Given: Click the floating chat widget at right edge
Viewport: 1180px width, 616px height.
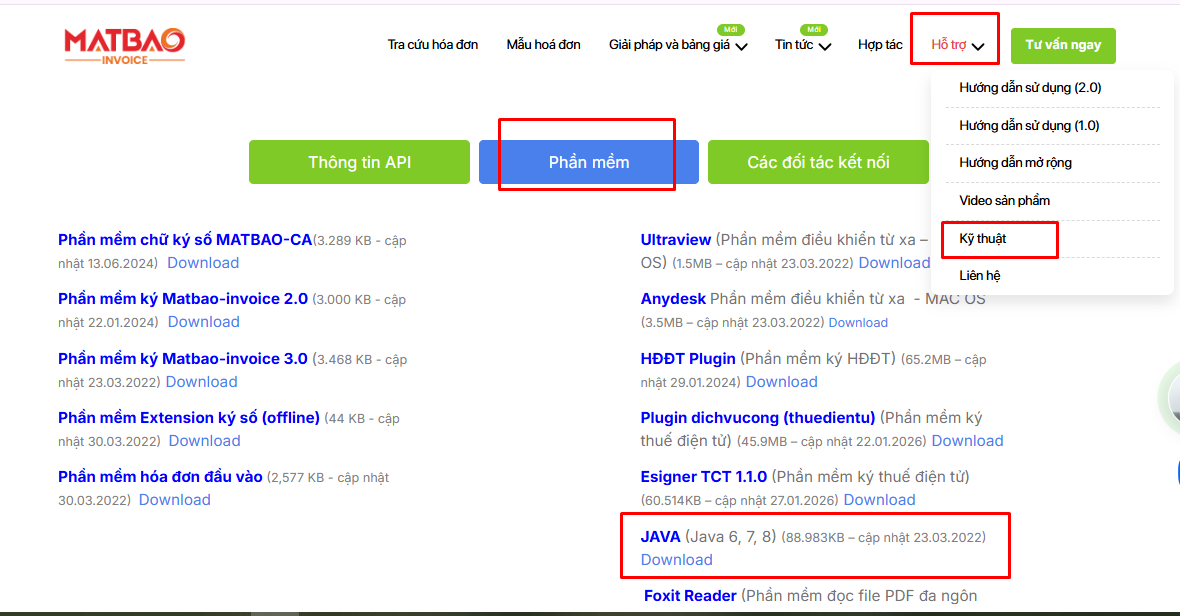Looking at the screenshot, I should tap(1172, 400).
